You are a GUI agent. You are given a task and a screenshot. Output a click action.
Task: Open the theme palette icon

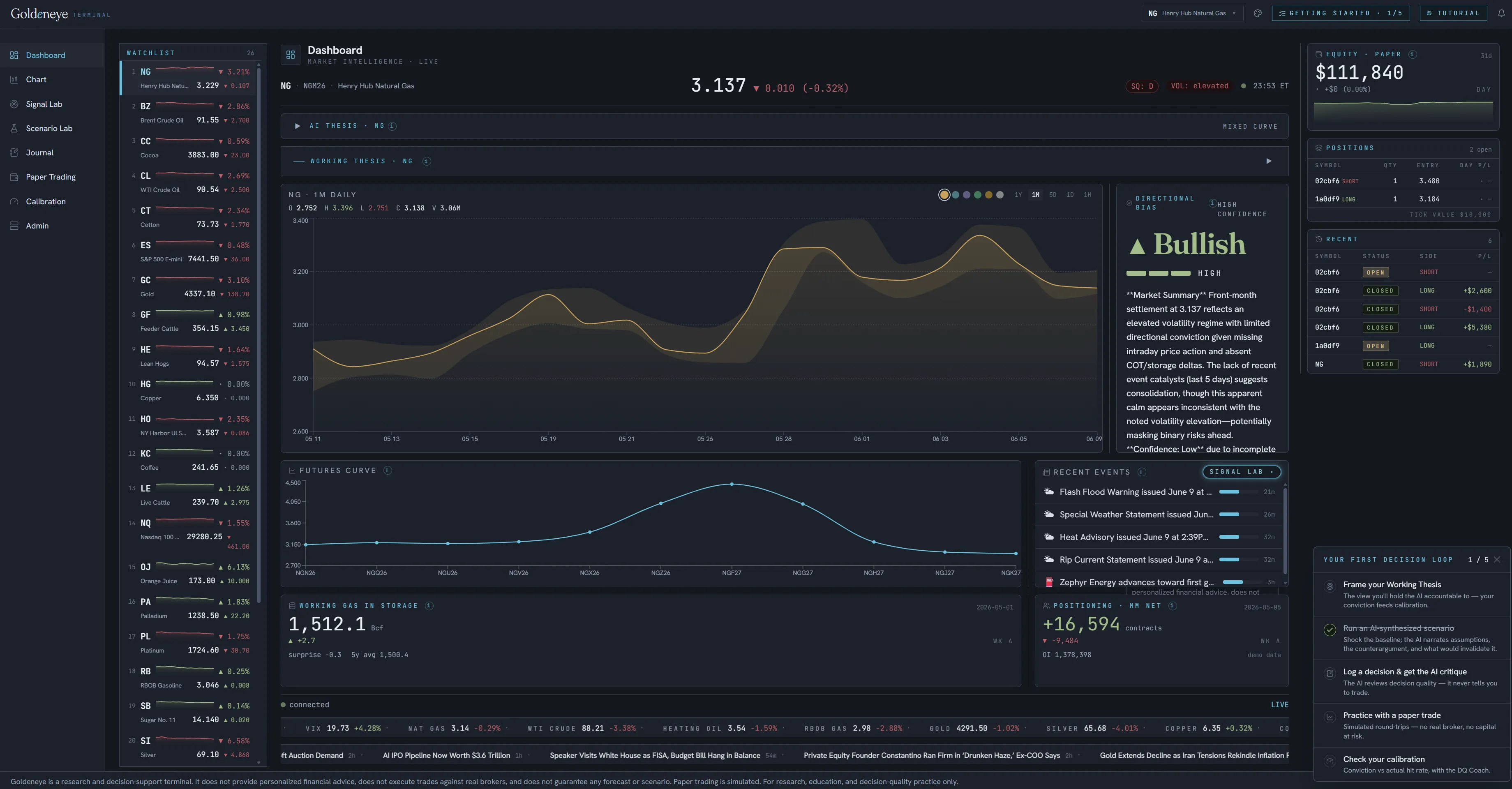pos(1257,14)
